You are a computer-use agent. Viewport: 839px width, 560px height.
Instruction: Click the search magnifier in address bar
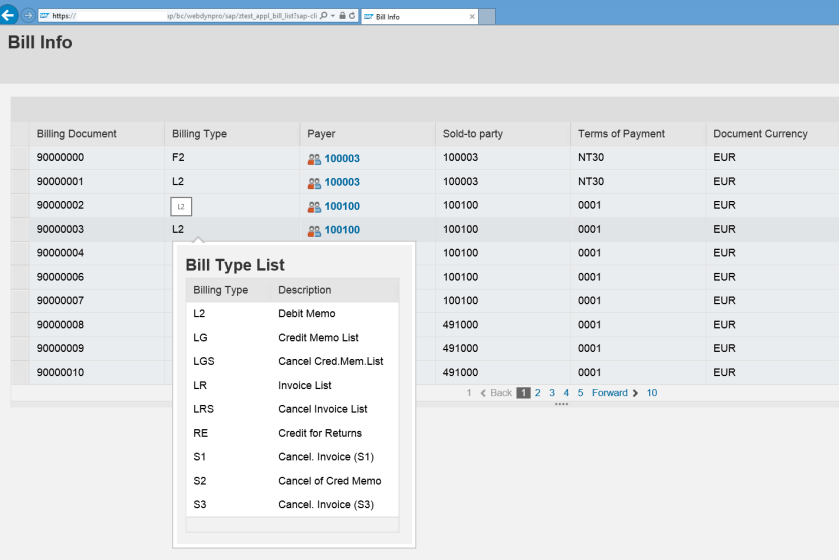(323, 16)
